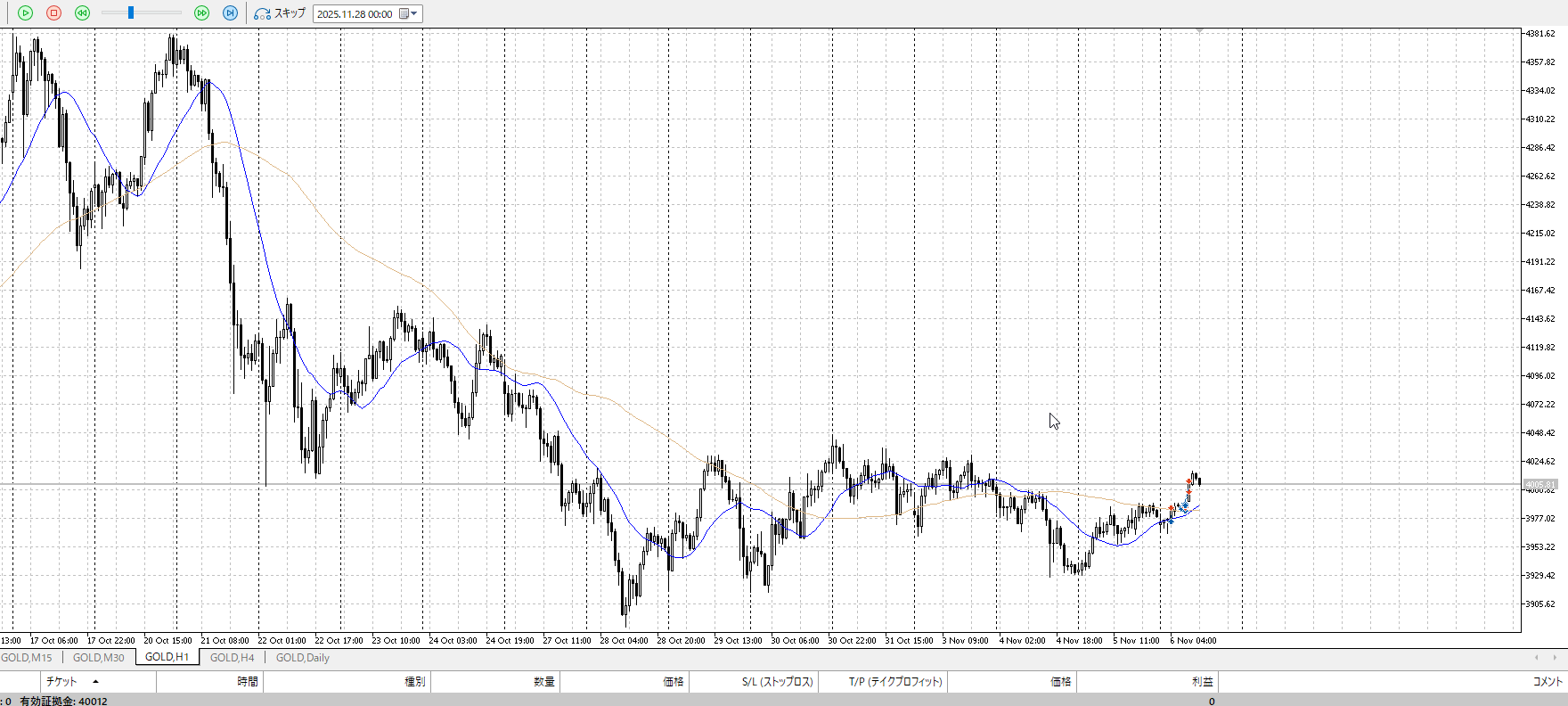Switch to the GOLD,M30 chart tab

(x=98, y=658)
